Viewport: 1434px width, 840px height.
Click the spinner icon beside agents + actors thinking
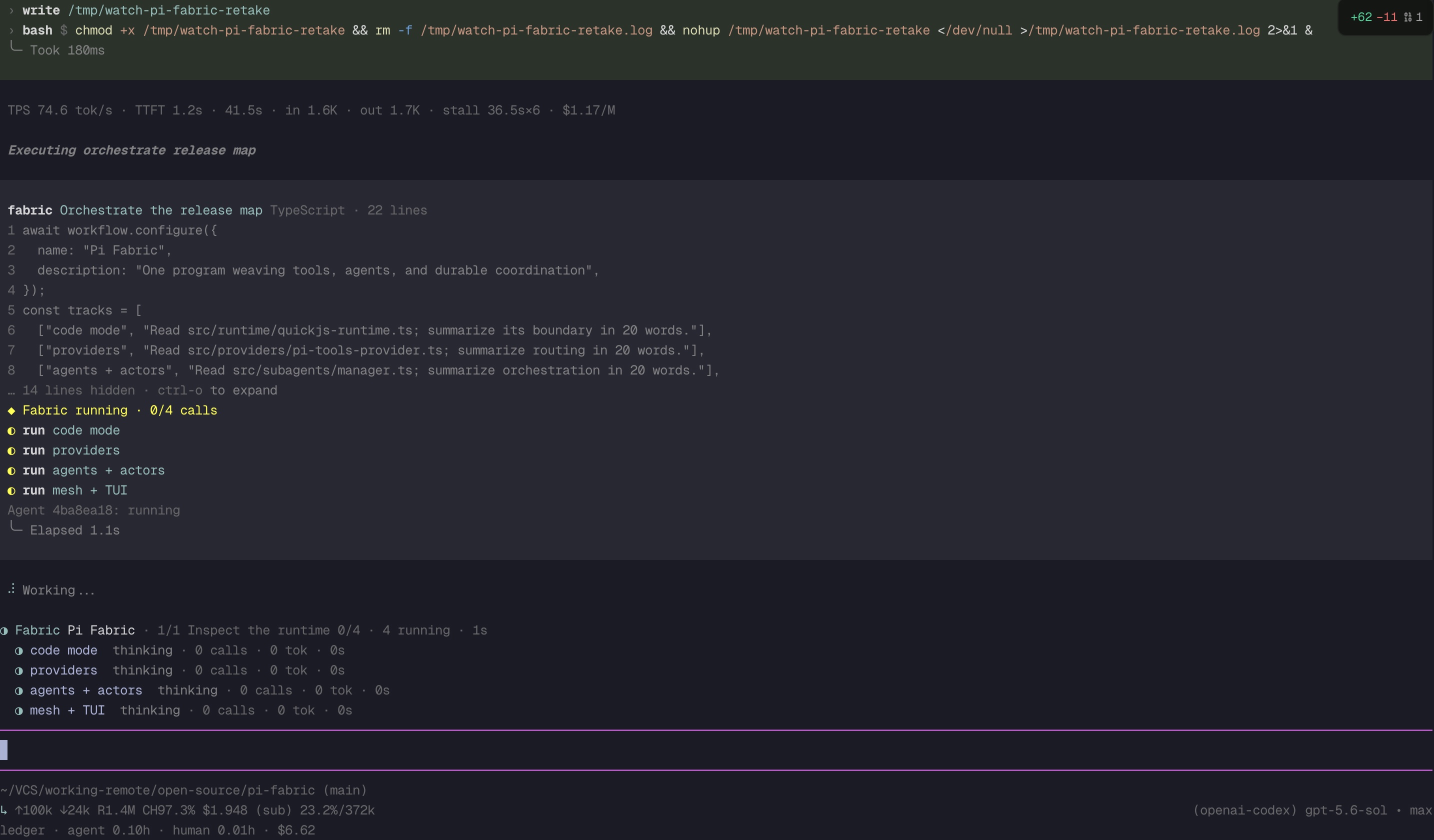(x=19, y=690)
